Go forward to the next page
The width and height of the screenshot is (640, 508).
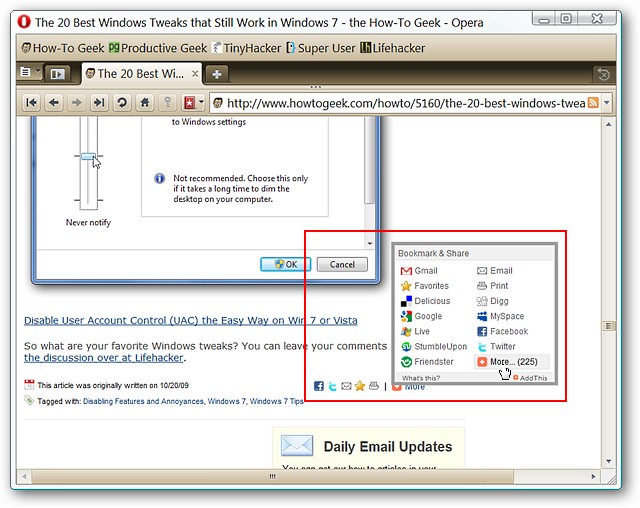click(x=76, y=102)
